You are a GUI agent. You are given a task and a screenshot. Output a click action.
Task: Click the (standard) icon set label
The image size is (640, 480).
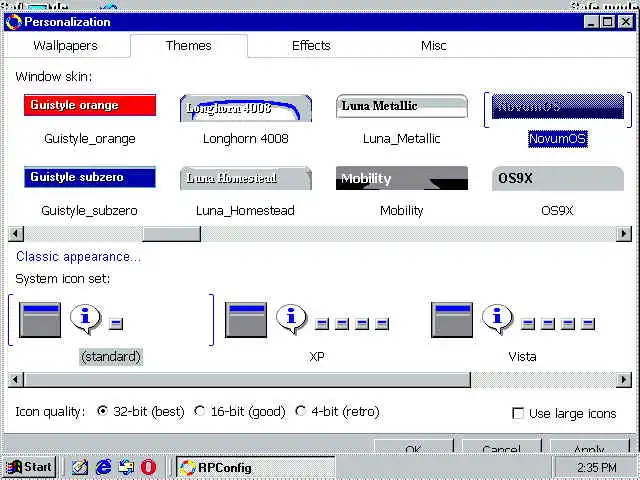point(111,357)
